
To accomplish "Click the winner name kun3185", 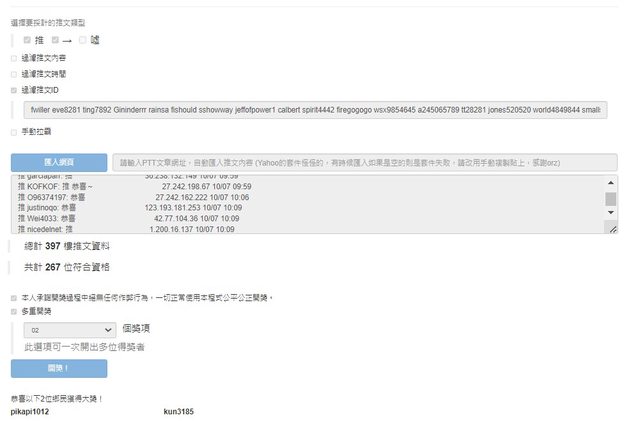I will point(179,411).
